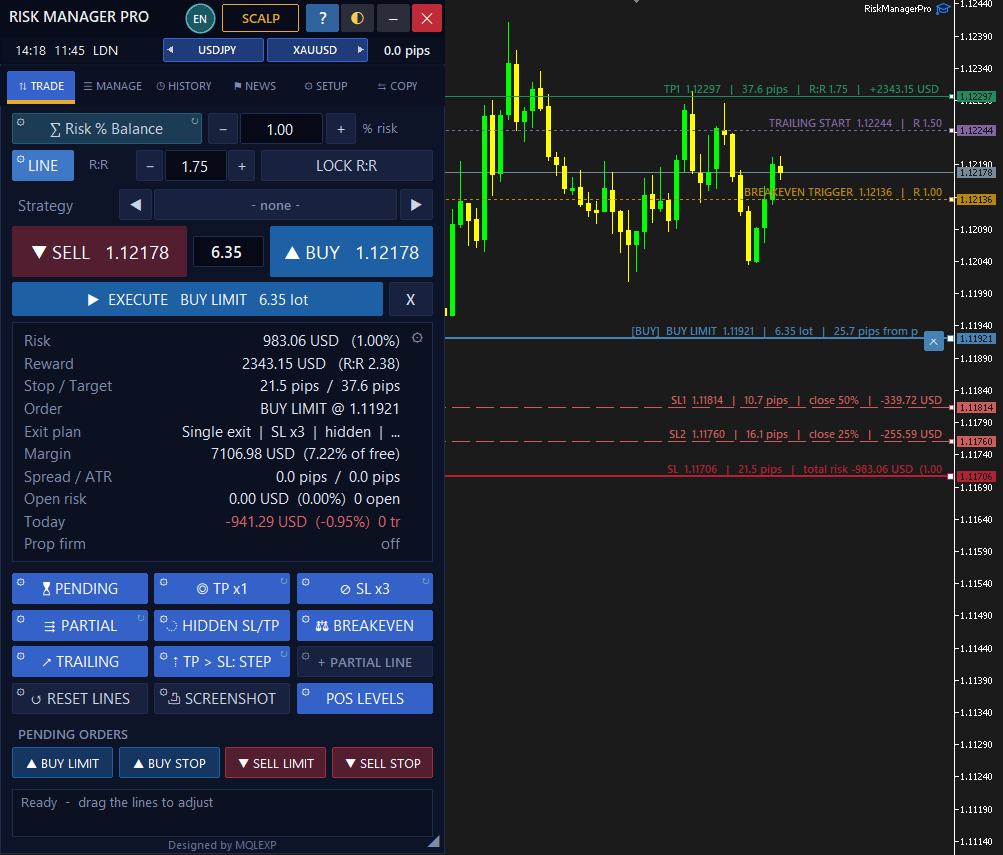Click BUY at 1.12178
The image size is (1003, 855).
click(351, 252)
